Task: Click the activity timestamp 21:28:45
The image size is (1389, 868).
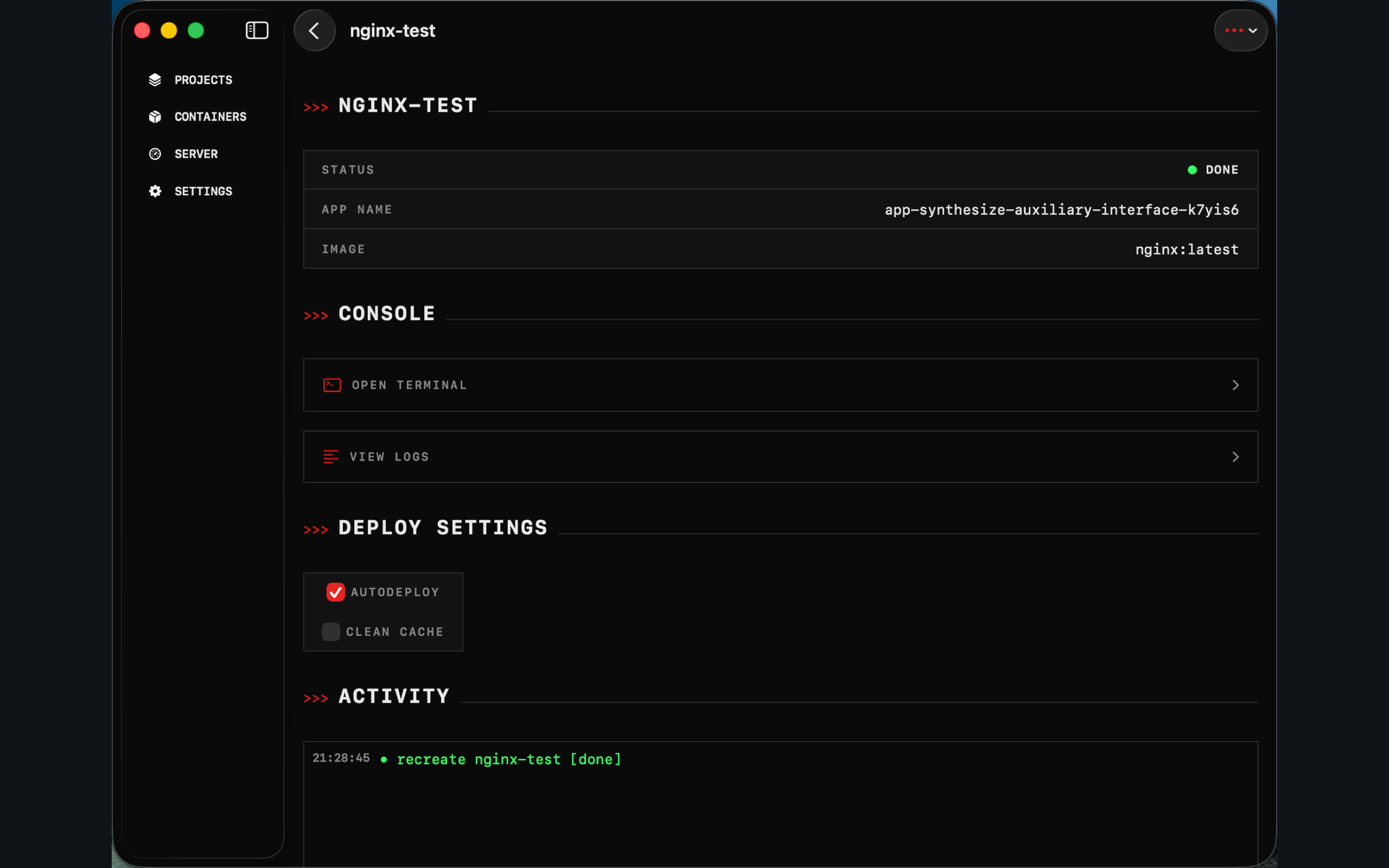Action: 341,758
